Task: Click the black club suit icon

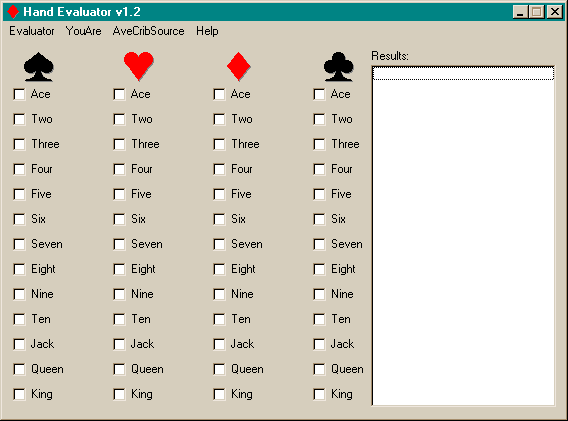Action: (338, 67)
